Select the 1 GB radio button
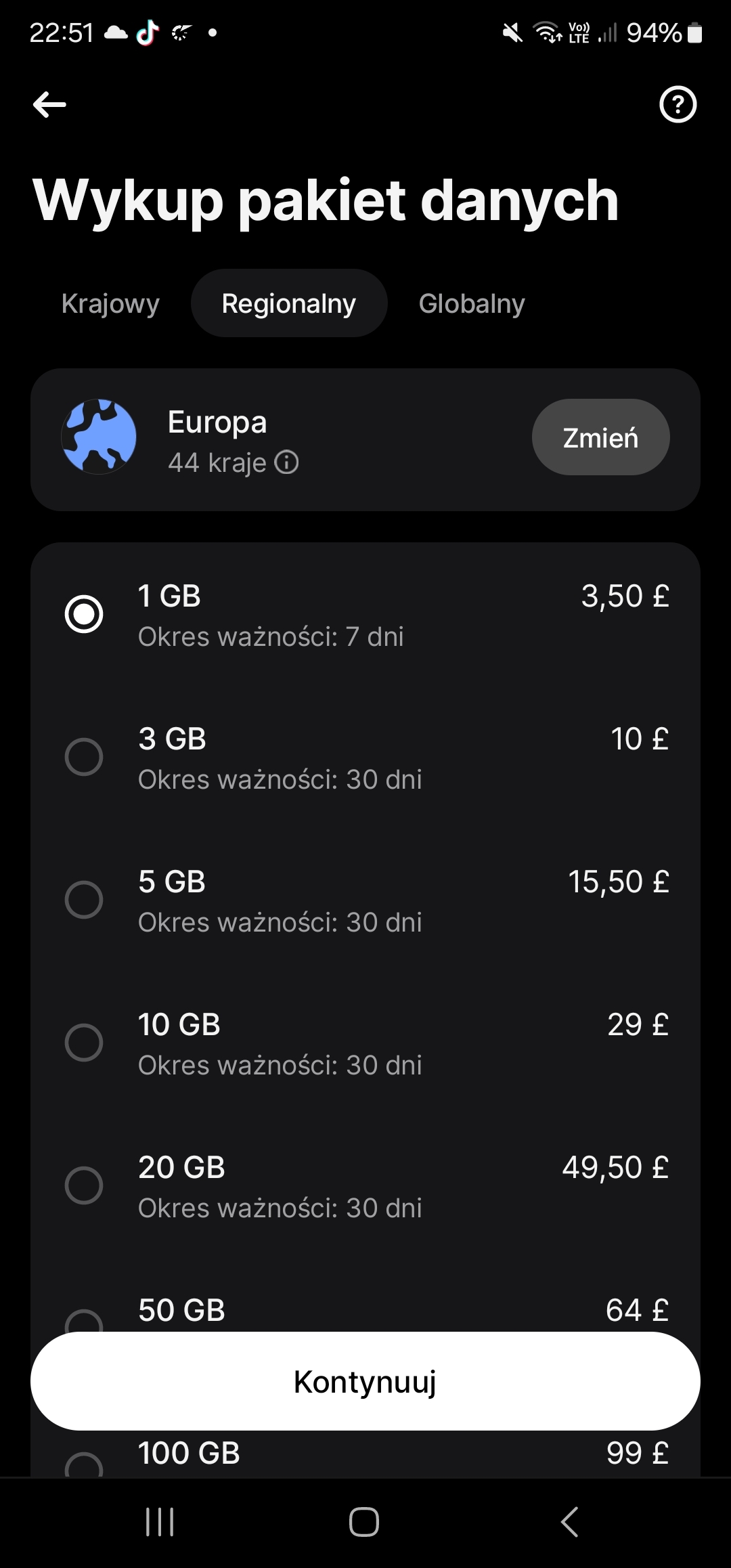Viewport: 731px width, 1568px height. click(x=84, y=614)
